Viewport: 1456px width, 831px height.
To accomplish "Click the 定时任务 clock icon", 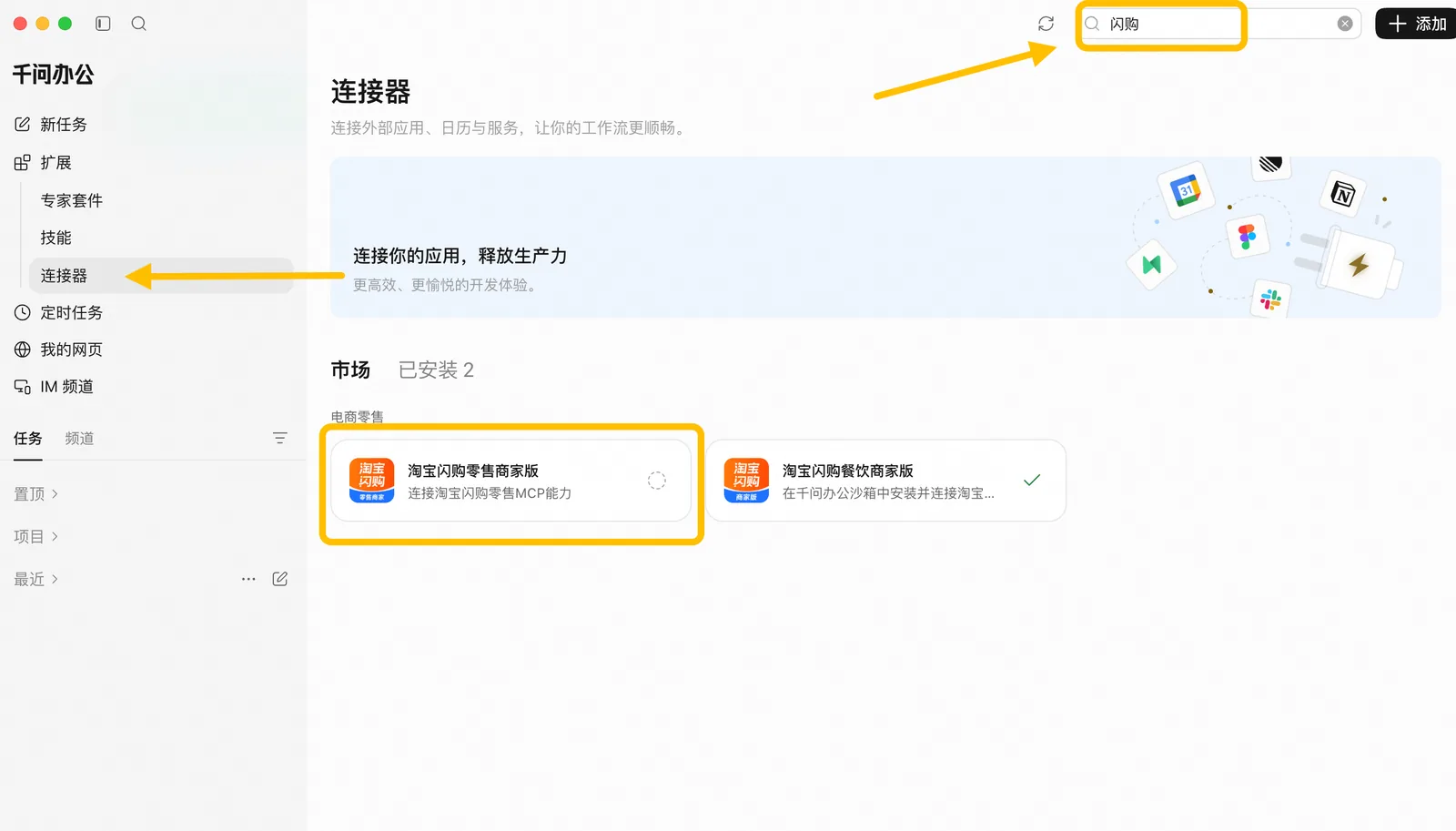I will [x=23, y=312].
